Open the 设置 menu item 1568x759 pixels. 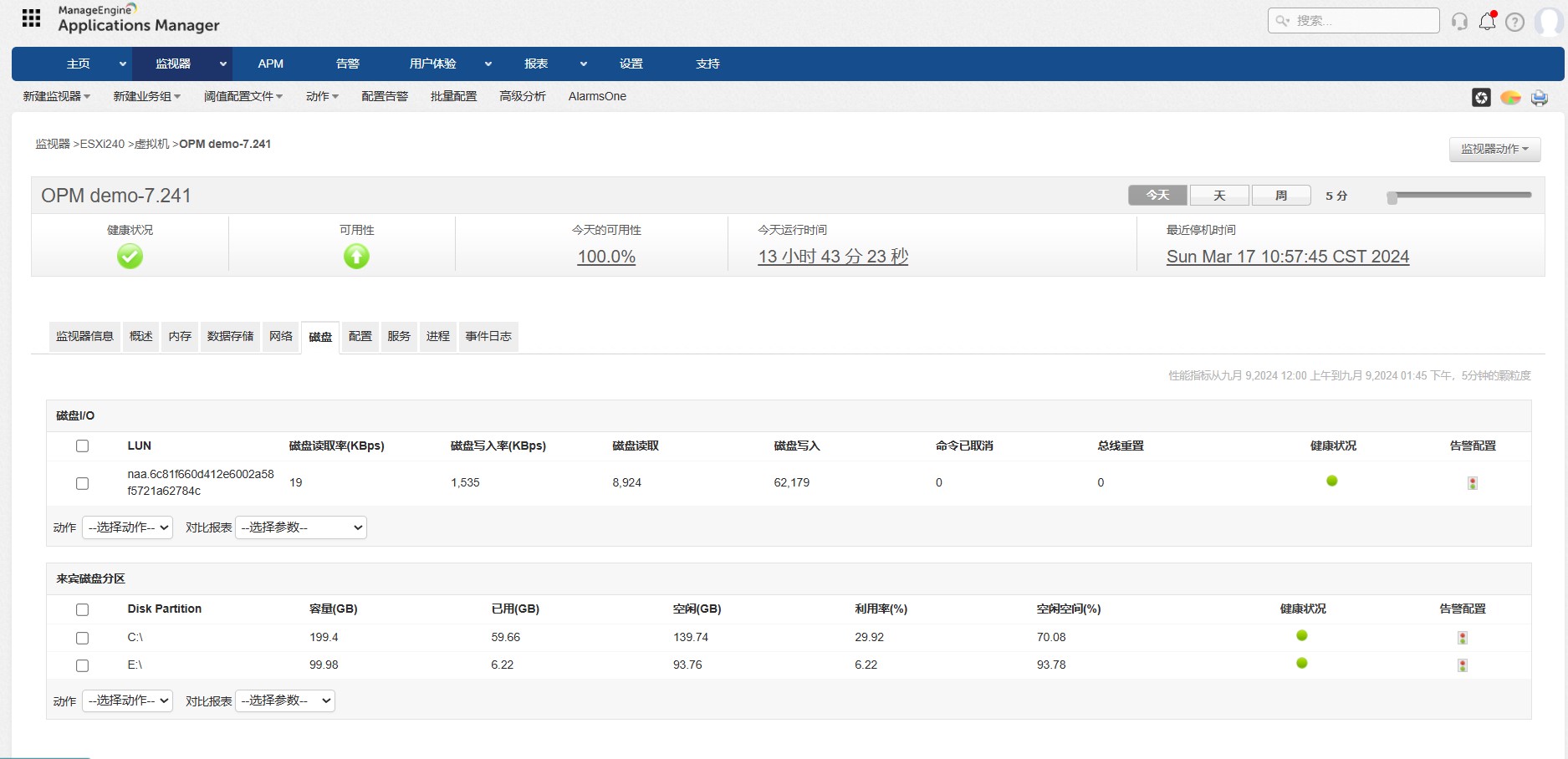(x=631, y=64)
